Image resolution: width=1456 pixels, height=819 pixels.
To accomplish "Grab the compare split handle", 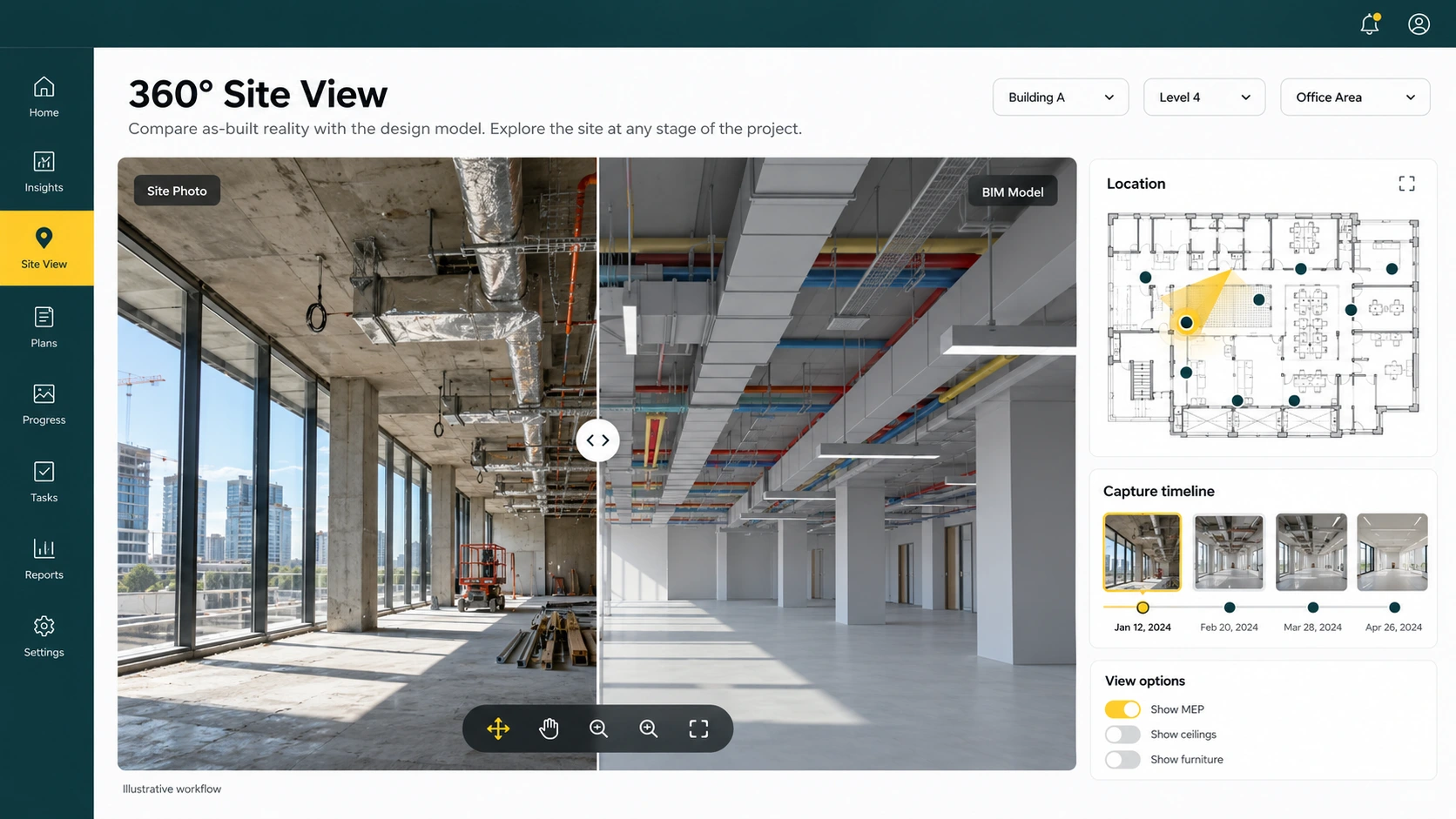I will pos(597,440).
